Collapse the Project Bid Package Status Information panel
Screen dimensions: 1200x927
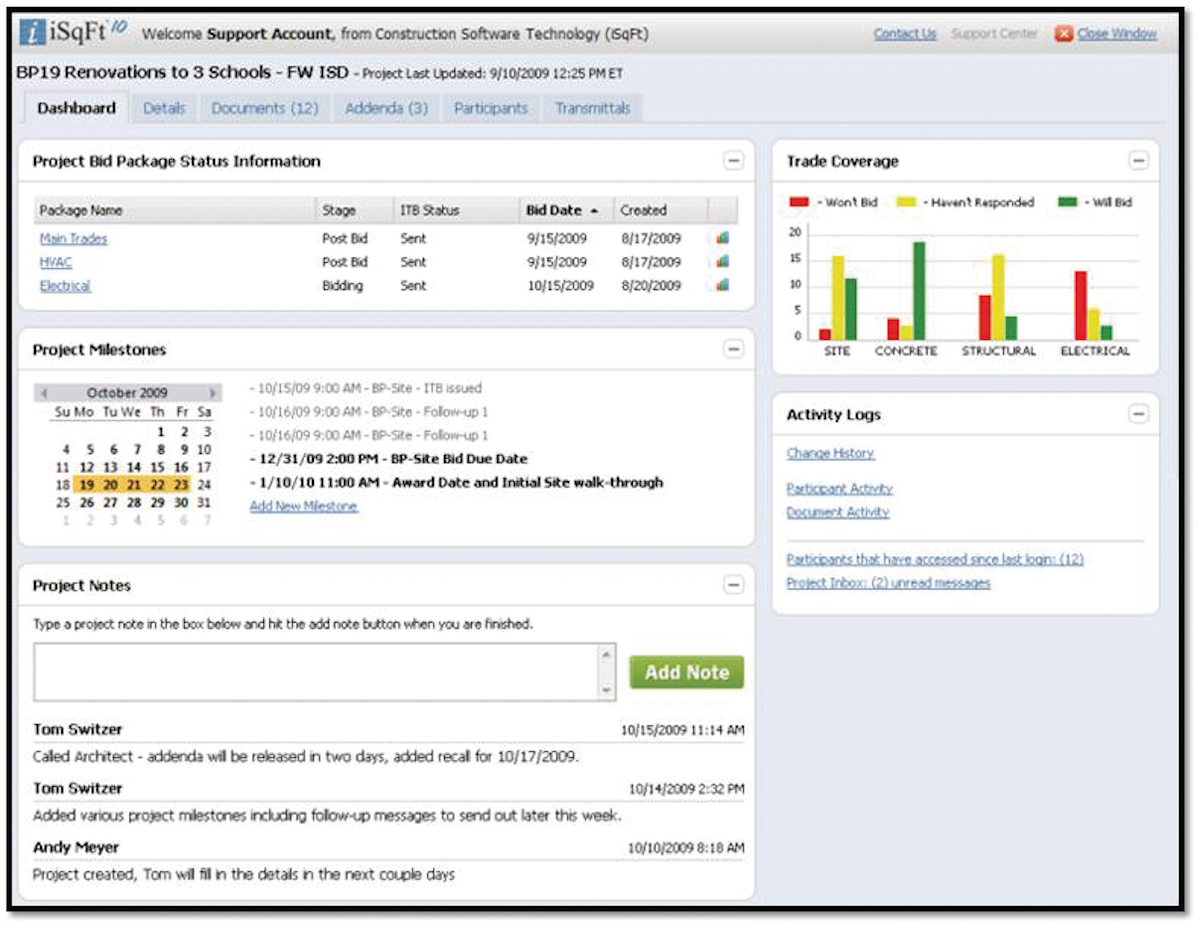tap(735, 160)
